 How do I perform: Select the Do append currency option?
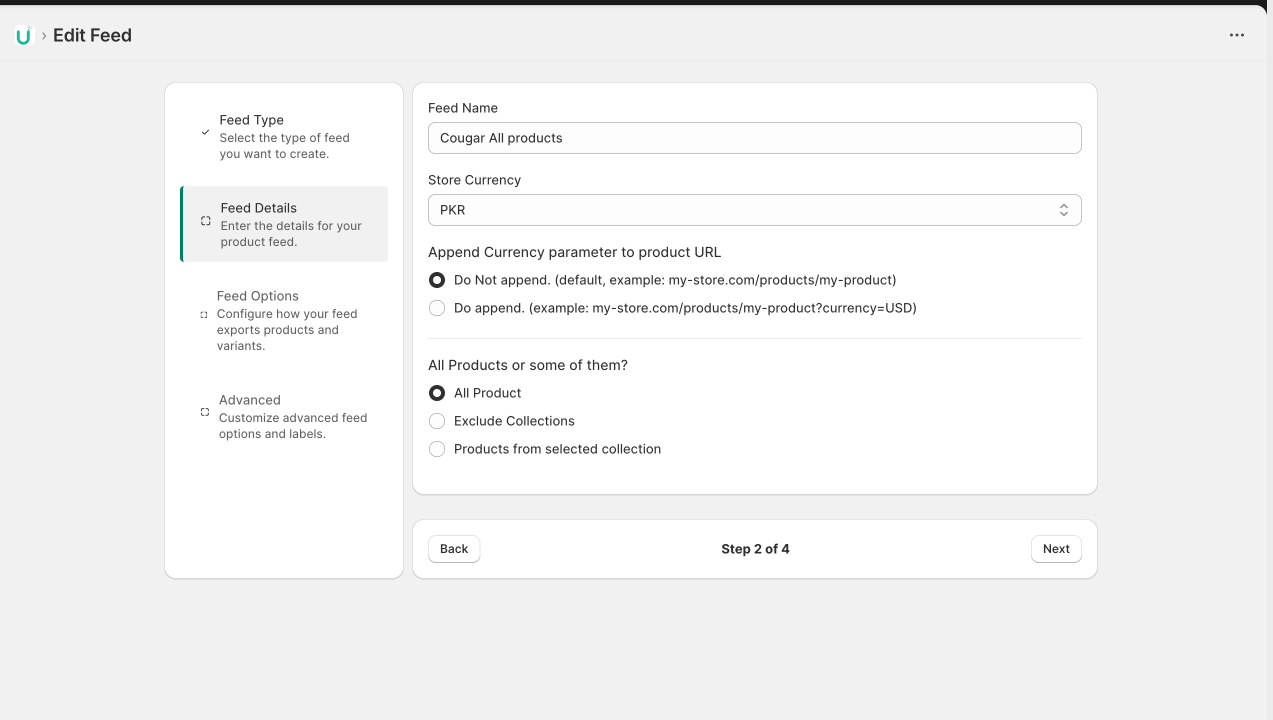point(437,308)
